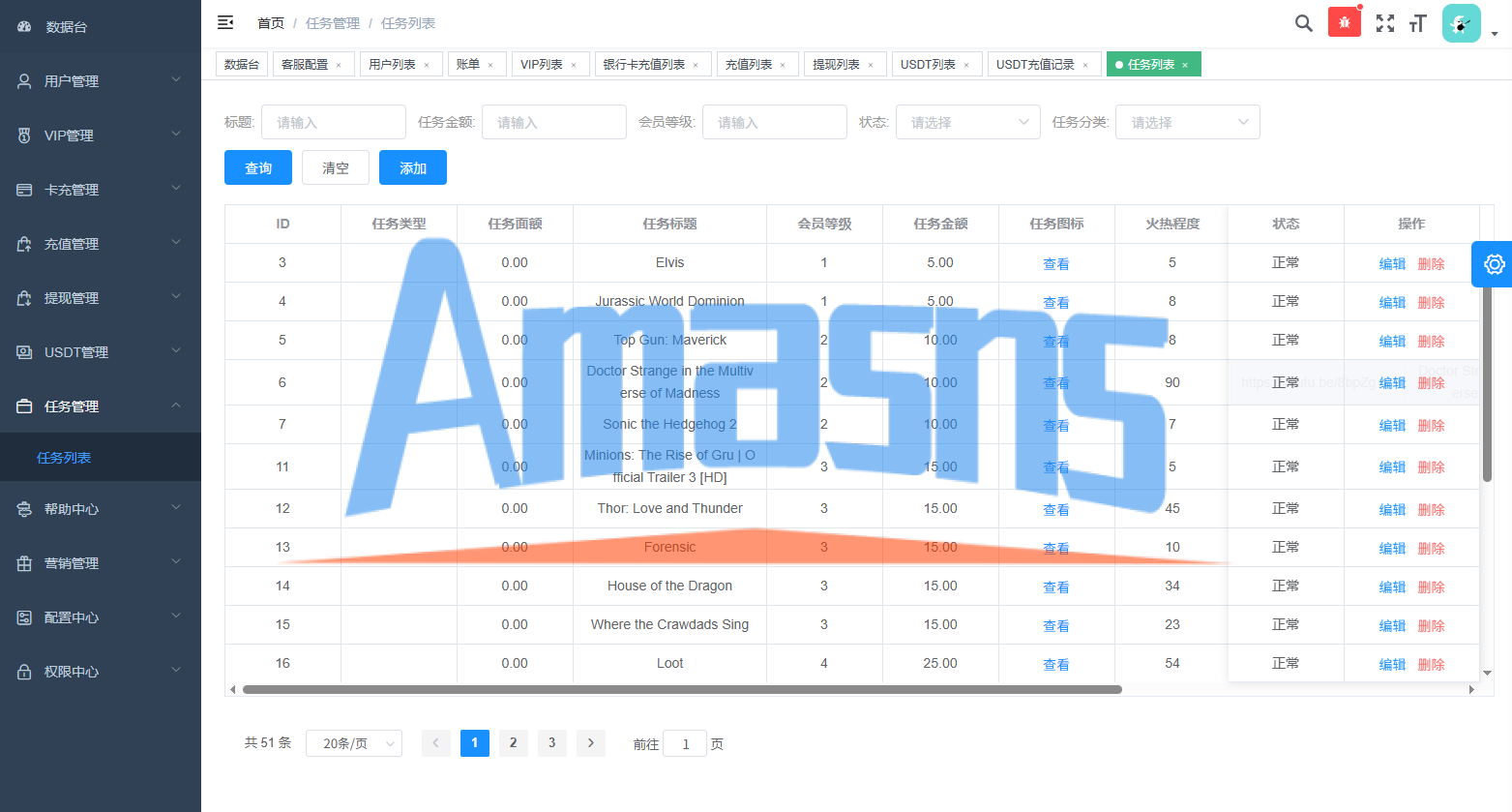
Task: Click the 前往 page number input
Action: [685, 743]
